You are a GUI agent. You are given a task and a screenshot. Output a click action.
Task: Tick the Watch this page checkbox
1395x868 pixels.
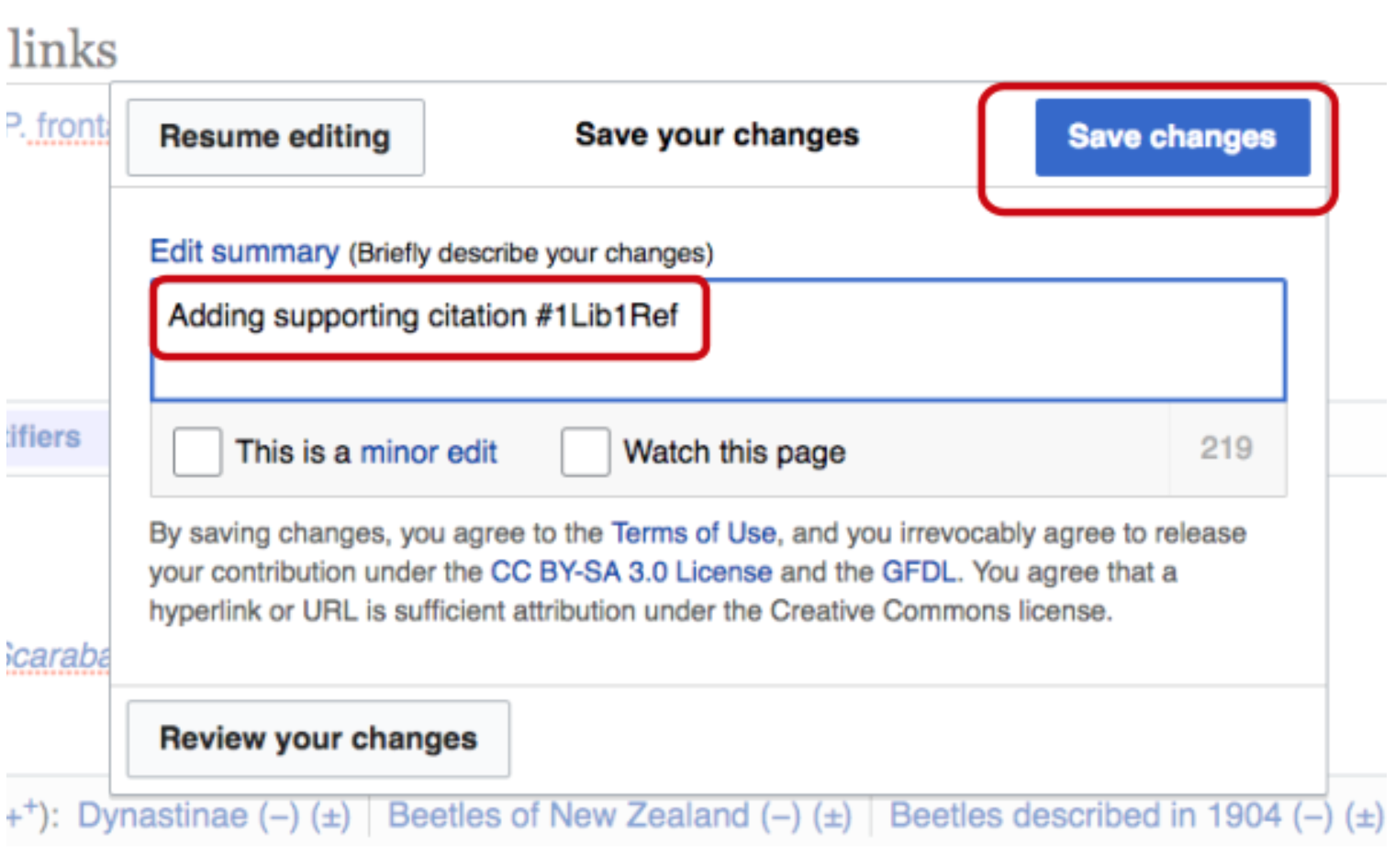click(x=586, y=451)
